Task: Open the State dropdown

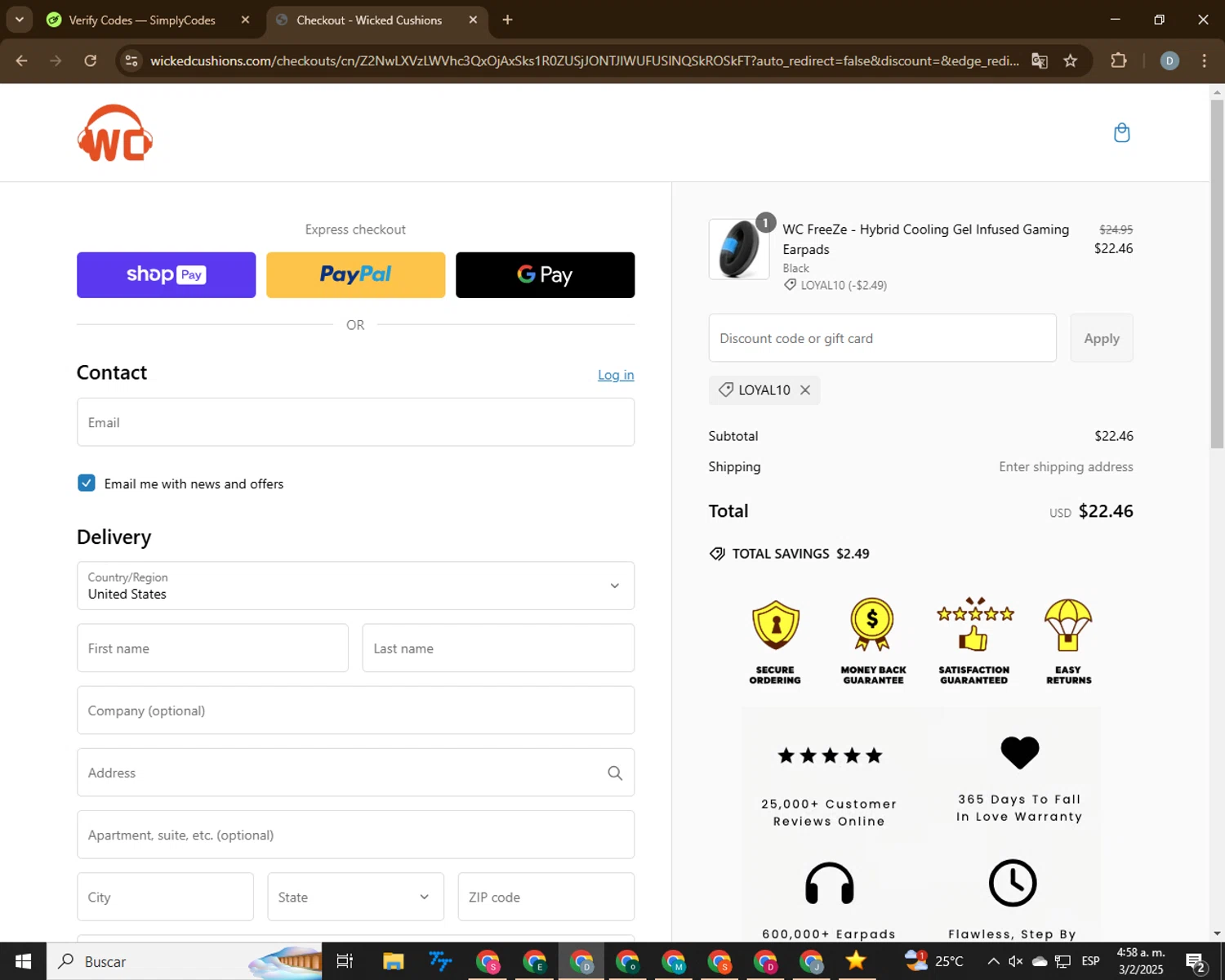Action: pos(355,897)
